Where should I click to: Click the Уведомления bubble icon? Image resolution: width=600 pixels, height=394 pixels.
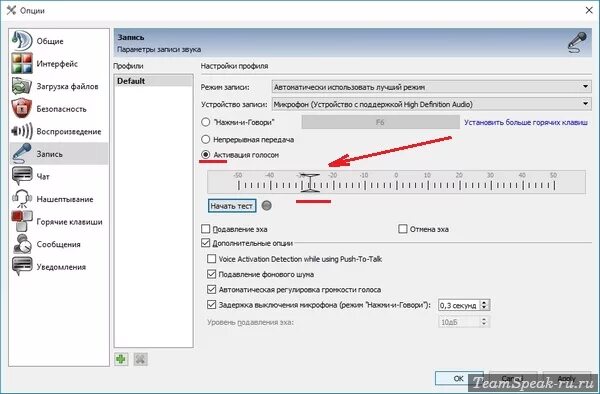(22, 267)
